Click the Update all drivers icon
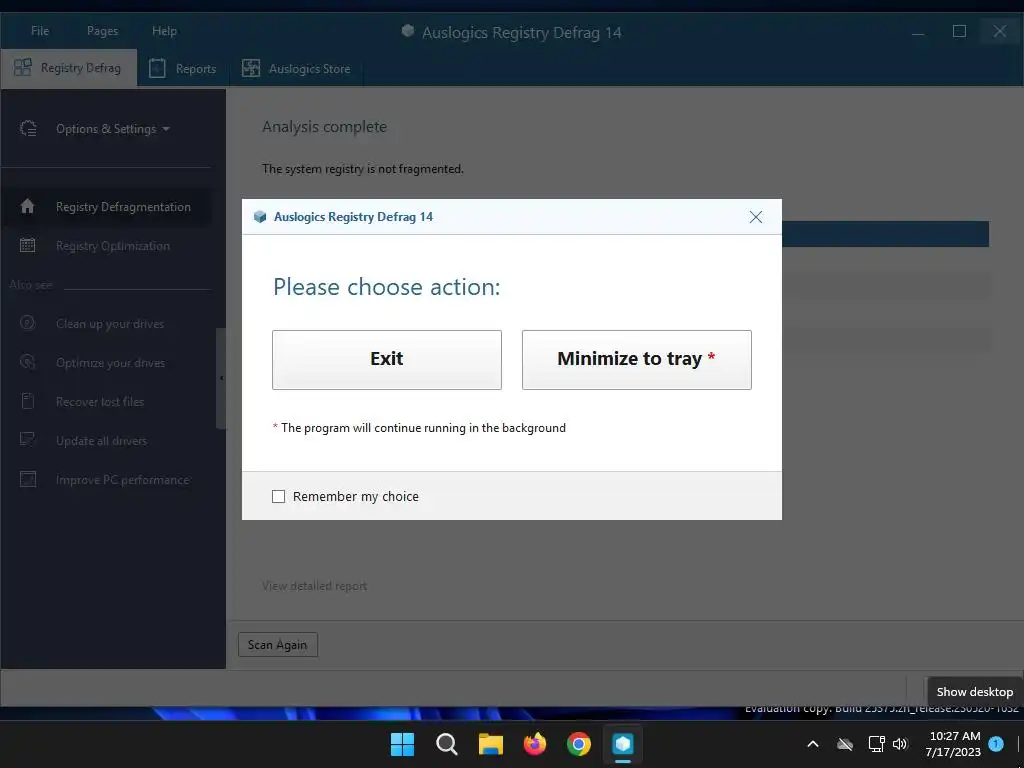This screenshot has height=768, width=1024. pyautogui.click(x=27, y=440)
